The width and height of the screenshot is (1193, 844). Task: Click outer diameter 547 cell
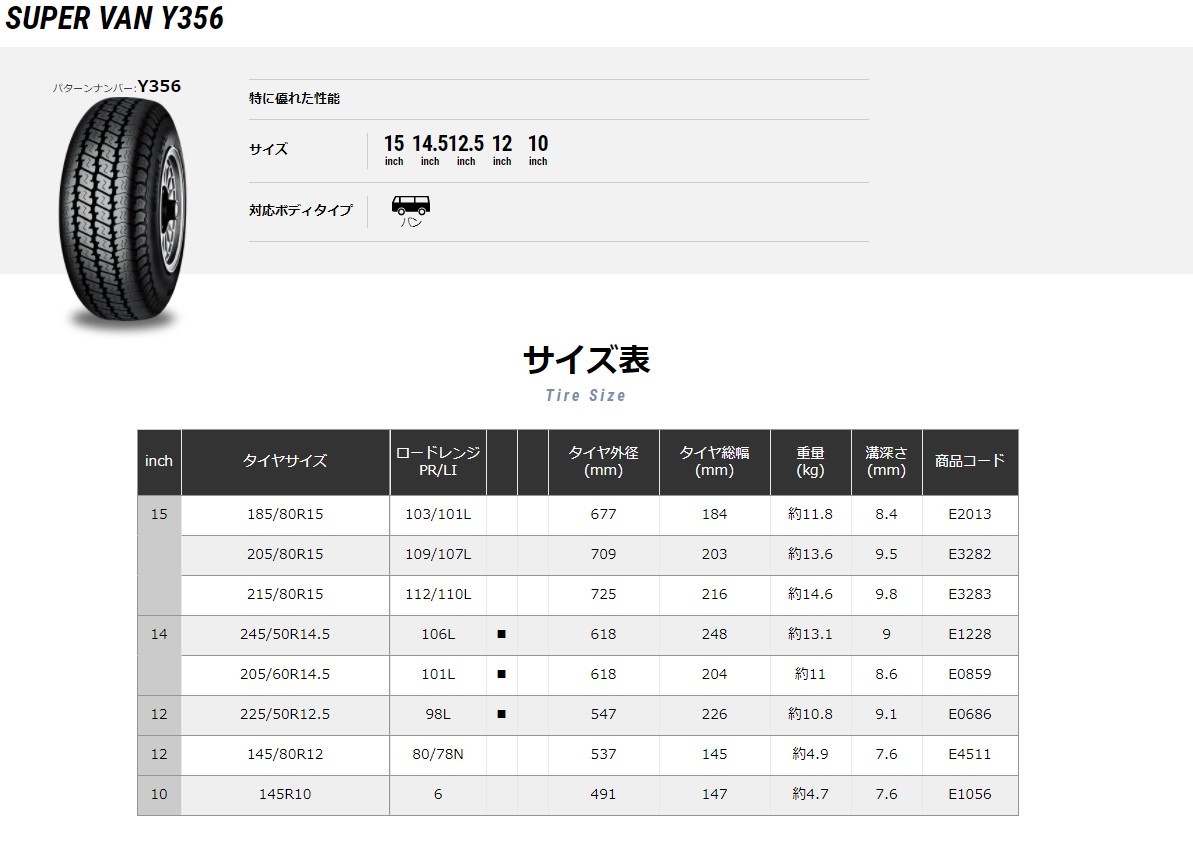pyautogui.click(x=603, y=715)
